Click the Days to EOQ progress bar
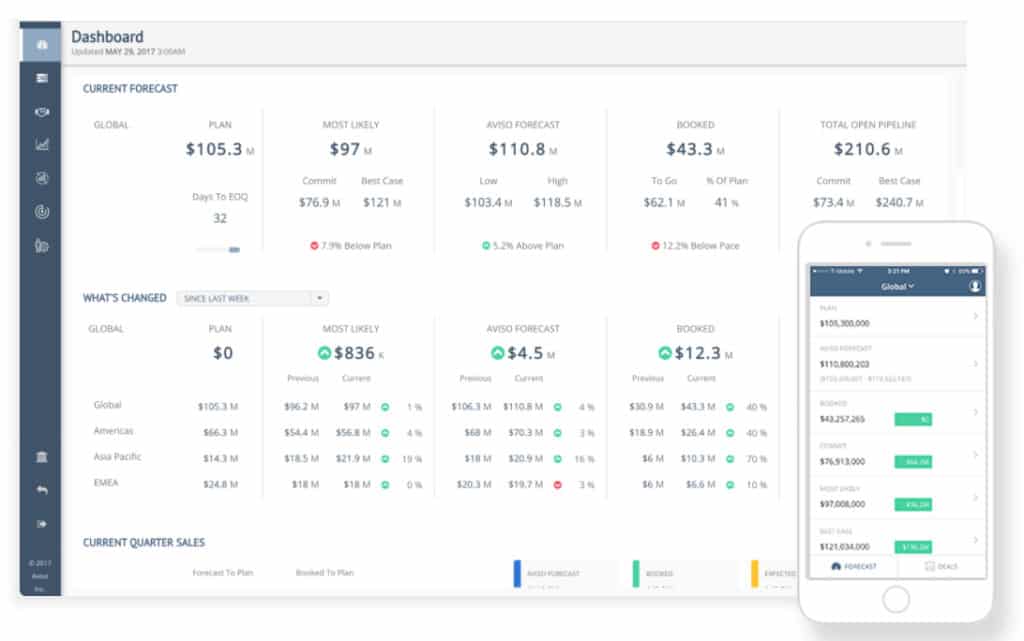The width and height of the screenshot is (1024, 641). (x=219, y=249)
